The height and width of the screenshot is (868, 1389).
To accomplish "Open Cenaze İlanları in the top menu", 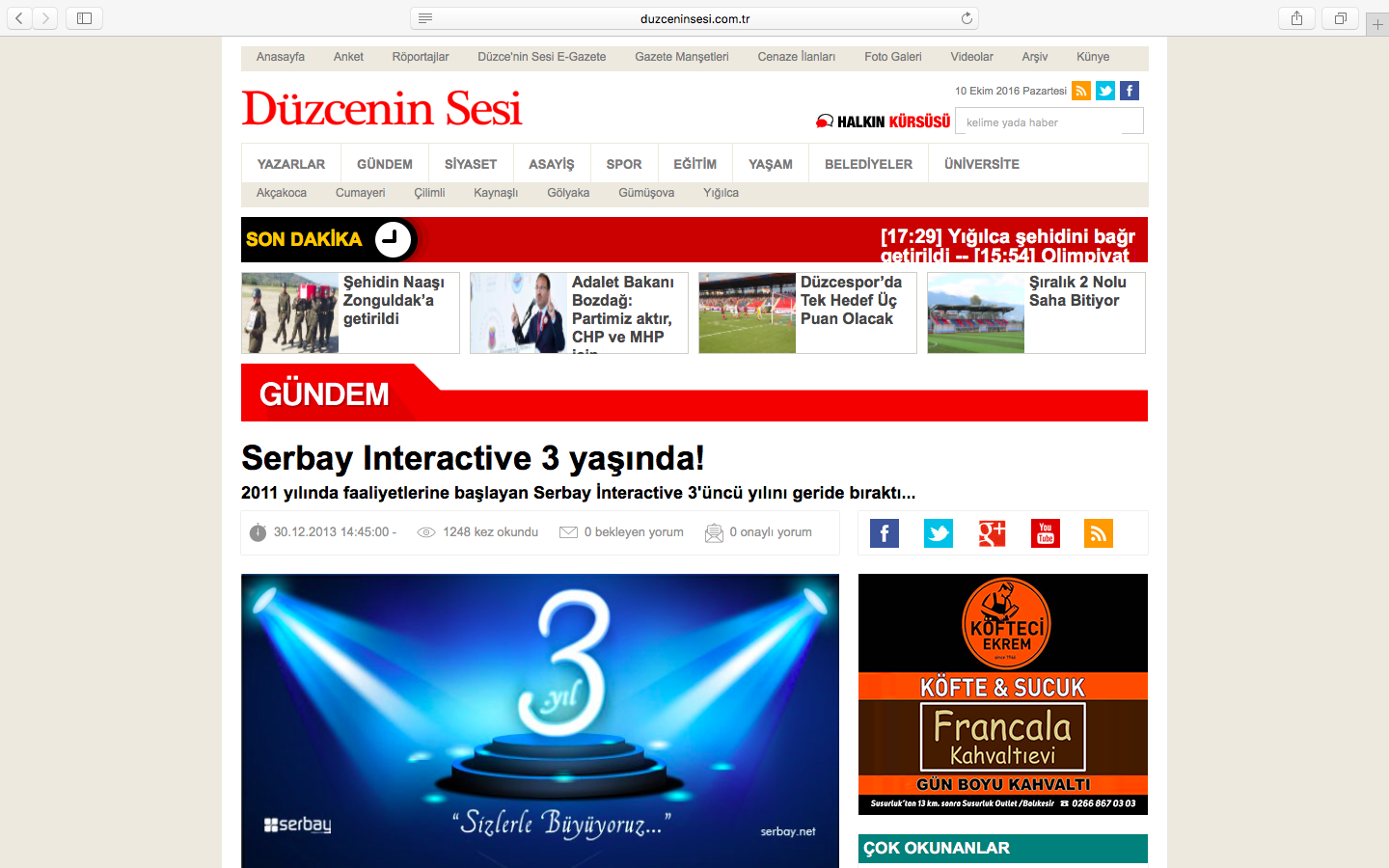I will [797, 57].
